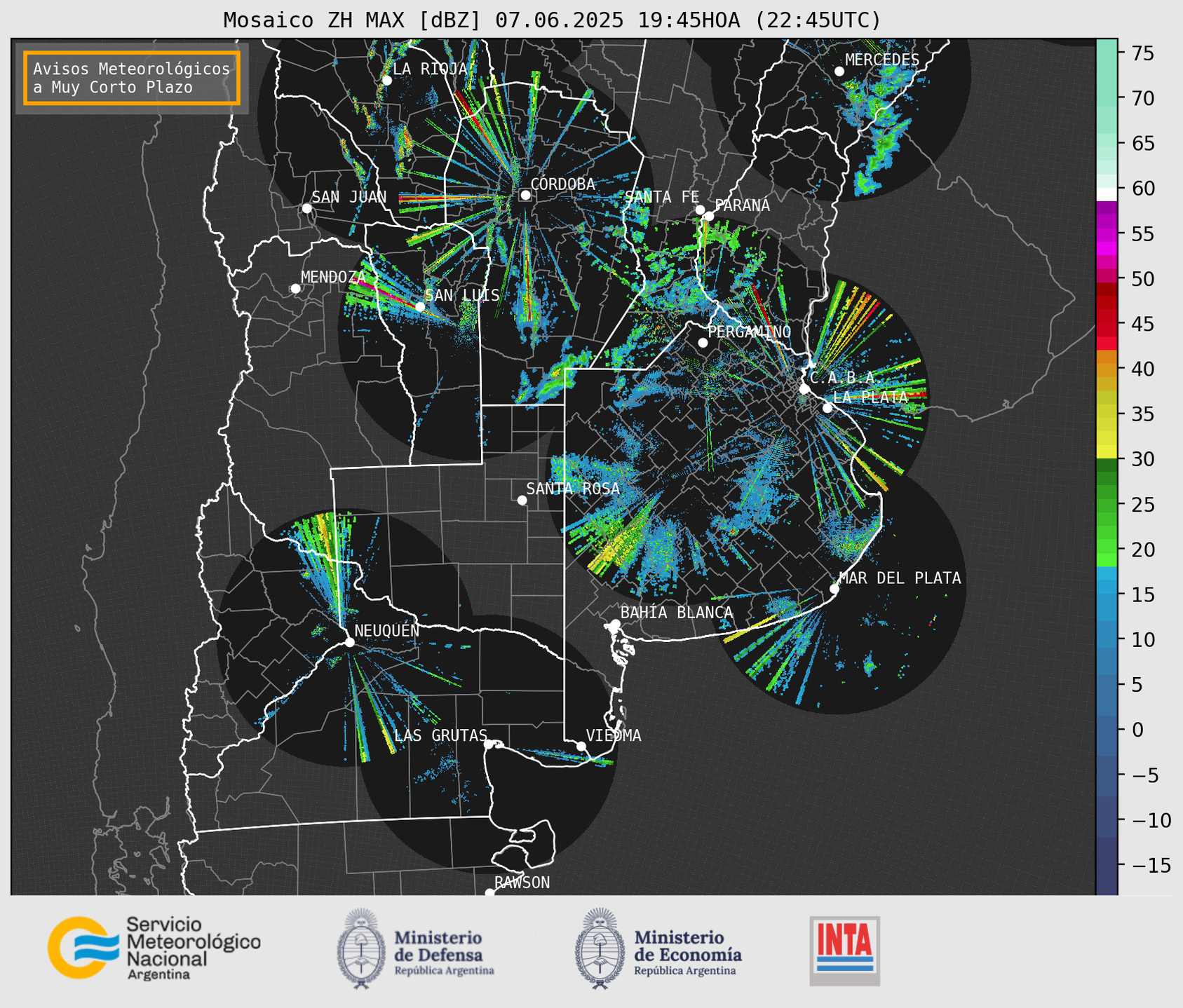1183x1008 pixels.
Task: Click the Avisos Meteorológicos a Muy Corto Plazo box
Action: pyautogui.click(x=132, y=78)
